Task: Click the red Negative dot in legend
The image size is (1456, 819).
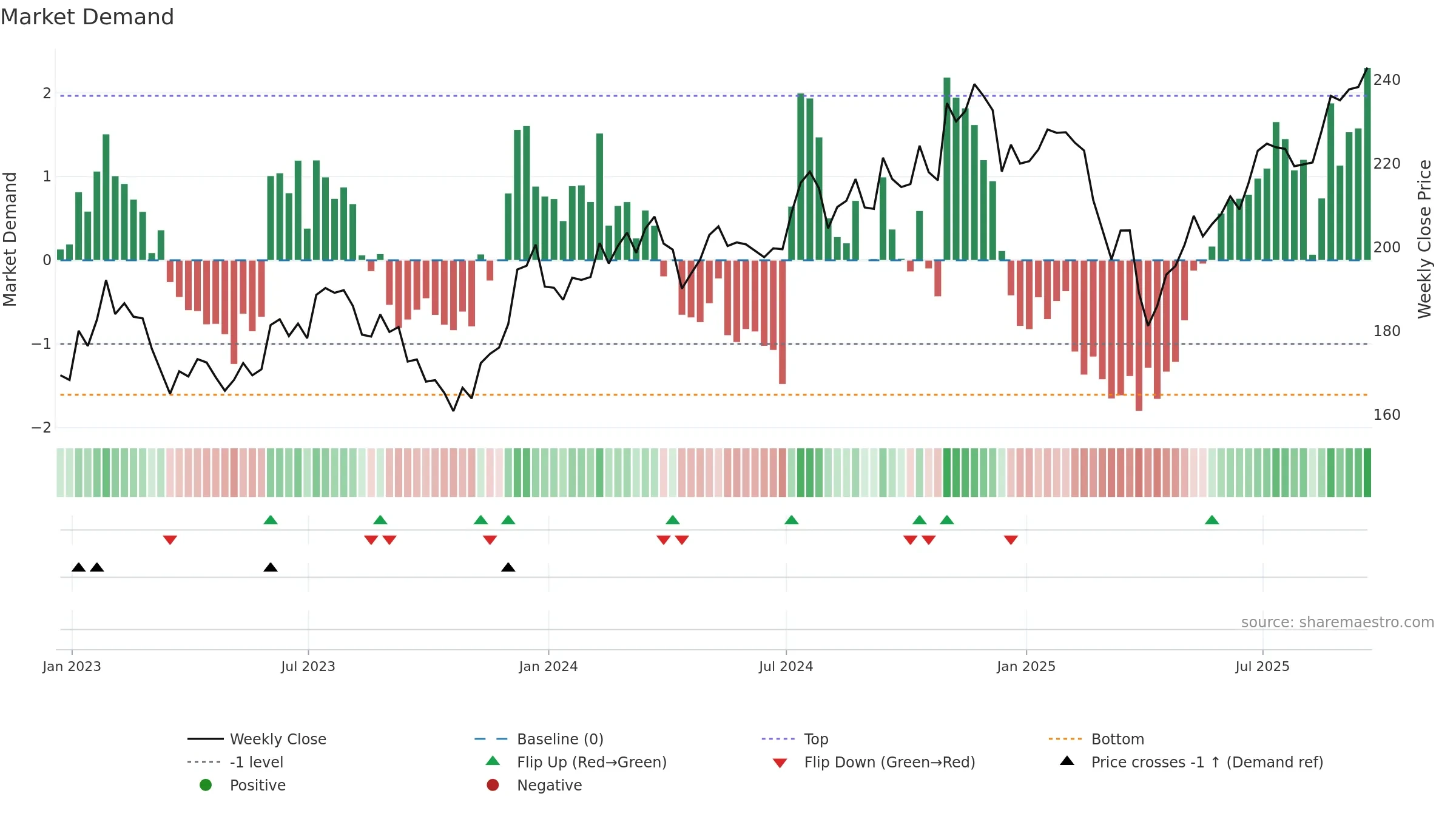Action: pyautogui.click(x=493, y=785)
